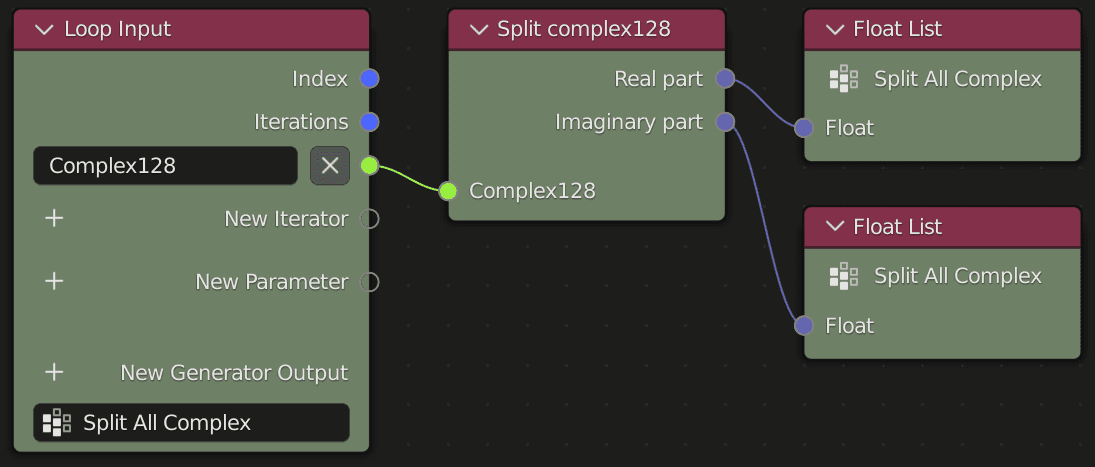
Task: Remove the Complex128 iterator with X button
Action: (330, 165)
